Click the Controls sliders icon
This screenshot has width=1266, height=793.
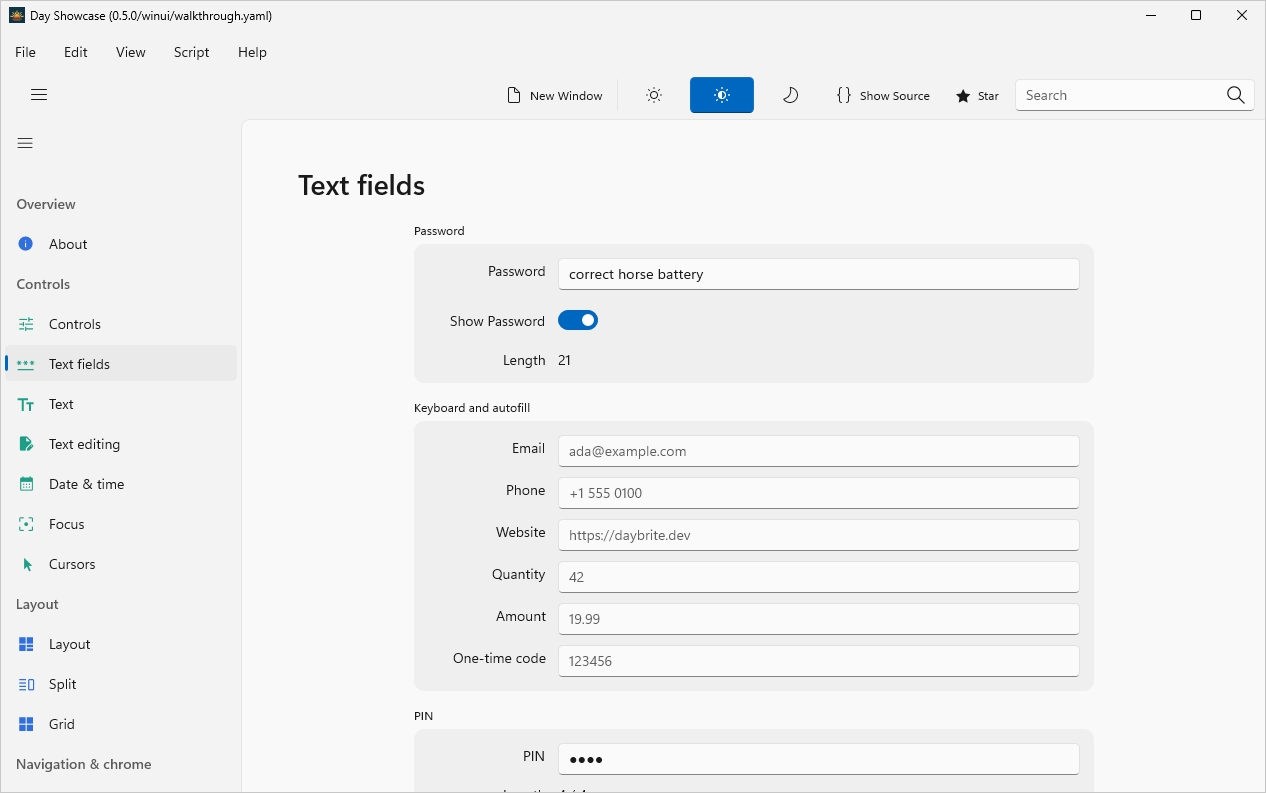click(26, 324)
